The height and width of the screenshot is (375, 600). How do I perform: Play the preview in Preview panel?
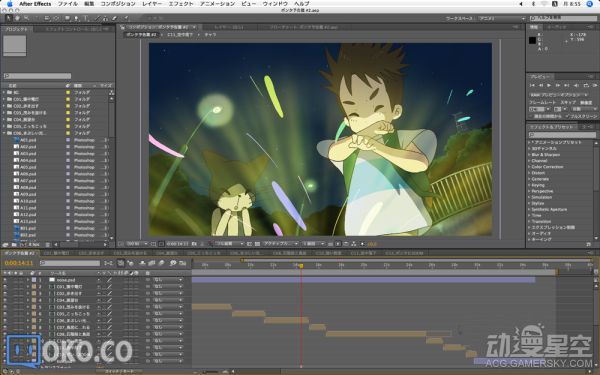[549, 85]
